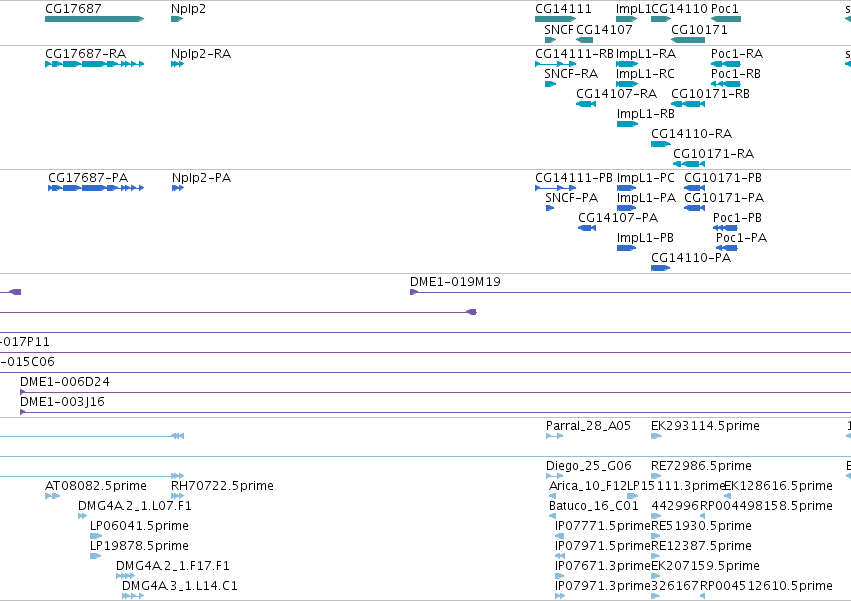Select BAC clone DME1-019M19 label

click(x=455, y=282)
